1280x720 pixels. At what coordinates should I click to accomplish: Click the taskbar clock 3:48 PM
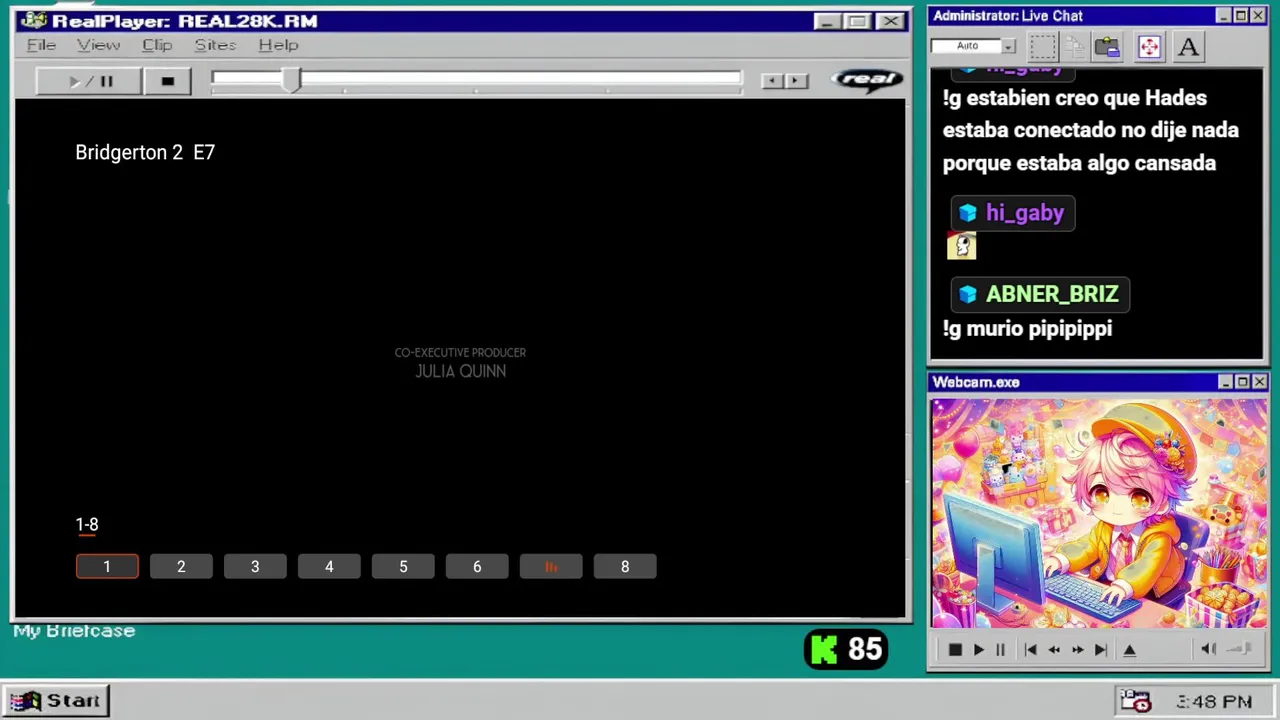(x=1214, y=702)
